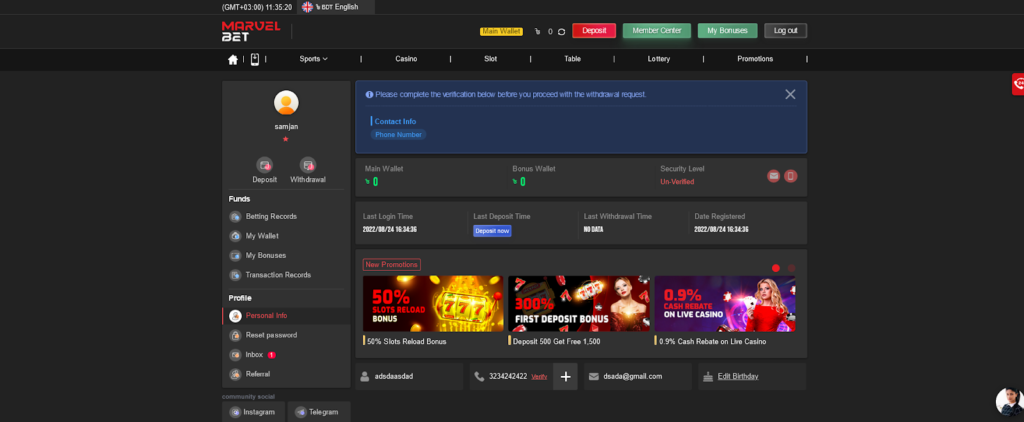The height and width of the screenshot is (422, 1024).
Task: Click the phone verification status icon
Action: tap(790, 176)
